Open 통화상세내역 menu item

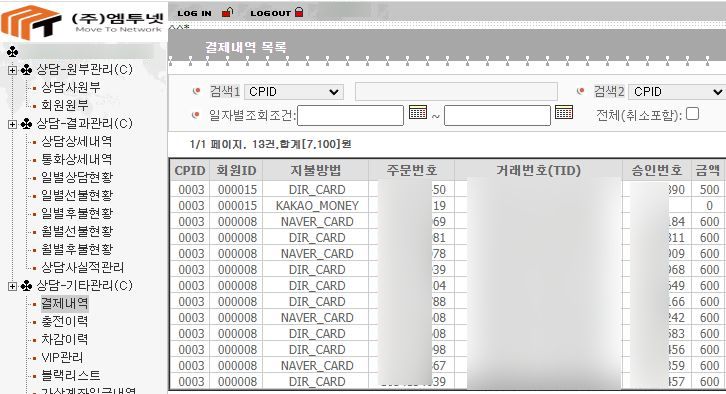click(x=76, y=159)
